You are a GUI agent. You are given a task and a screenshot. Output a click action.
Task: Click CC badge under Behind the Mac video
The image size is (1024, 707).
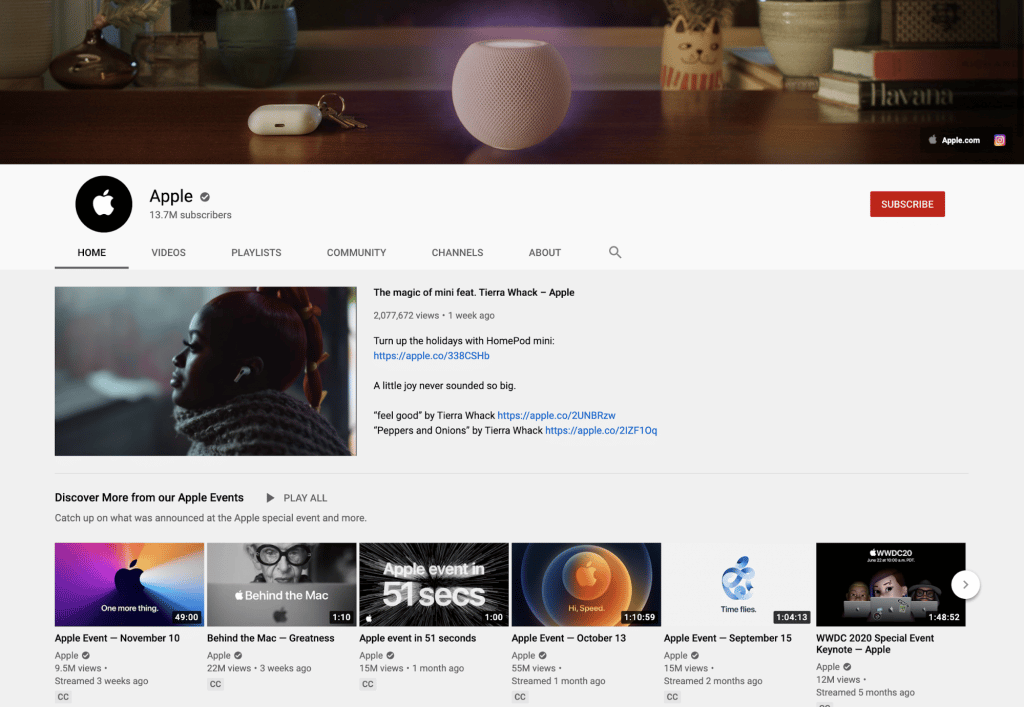pos(216,684)
